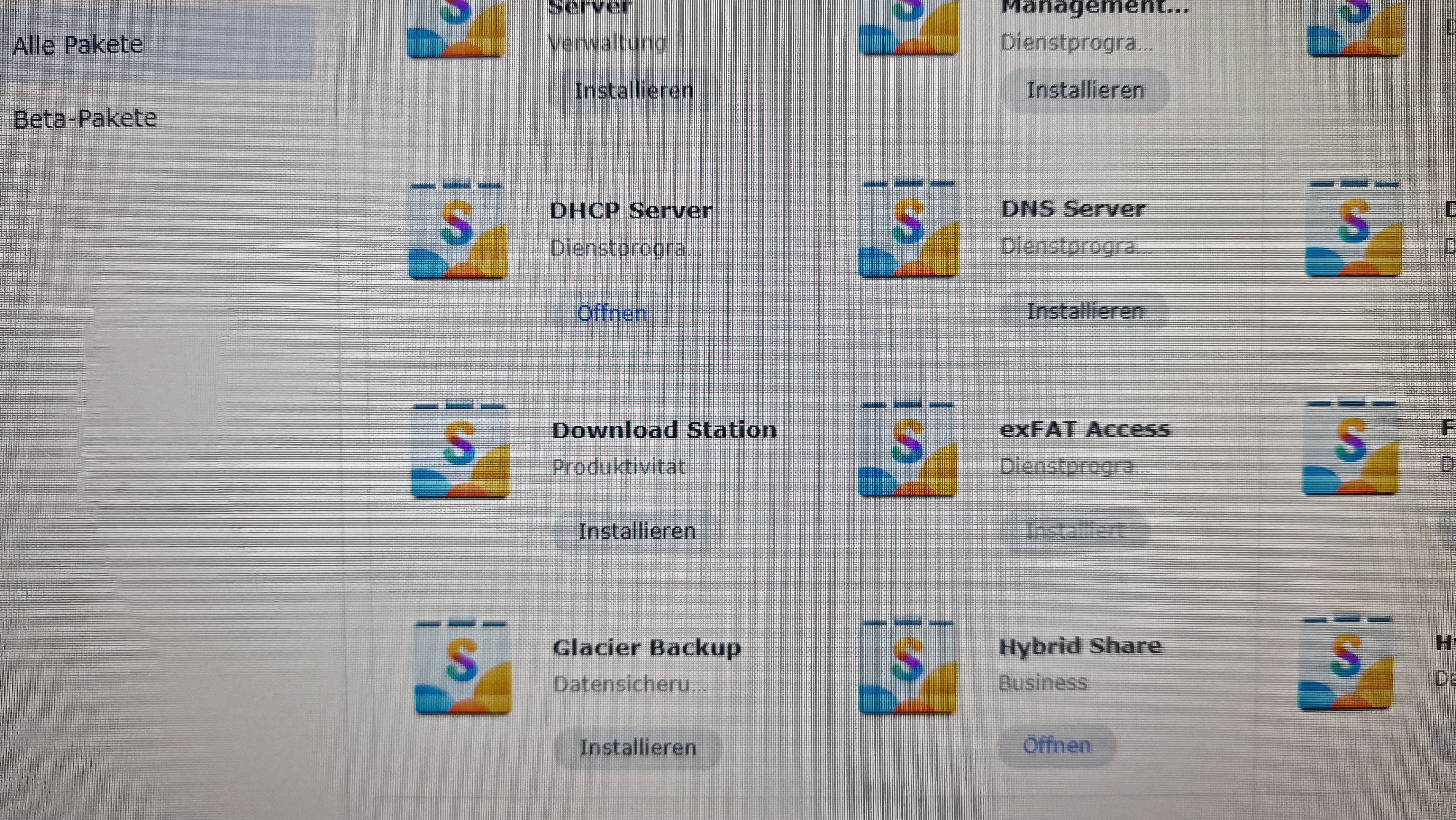Viewport: 1456px width, 820px height.
Task: Install the Glacier Backup package
Action: (x=637, y=748)
